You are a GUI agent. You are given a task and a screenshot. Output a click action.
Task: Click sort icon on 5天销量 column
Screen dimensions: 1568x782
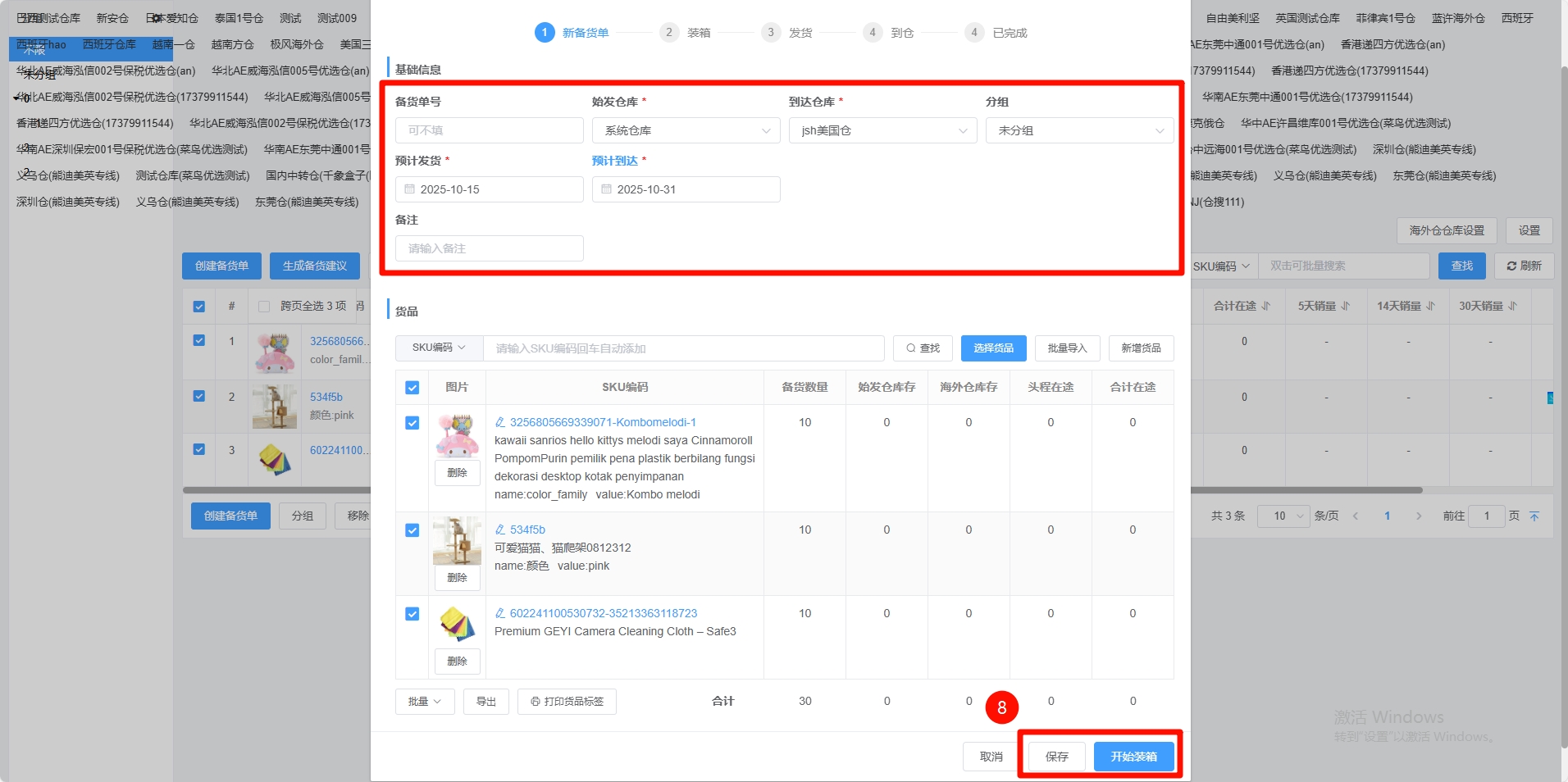click(1346, 306)
